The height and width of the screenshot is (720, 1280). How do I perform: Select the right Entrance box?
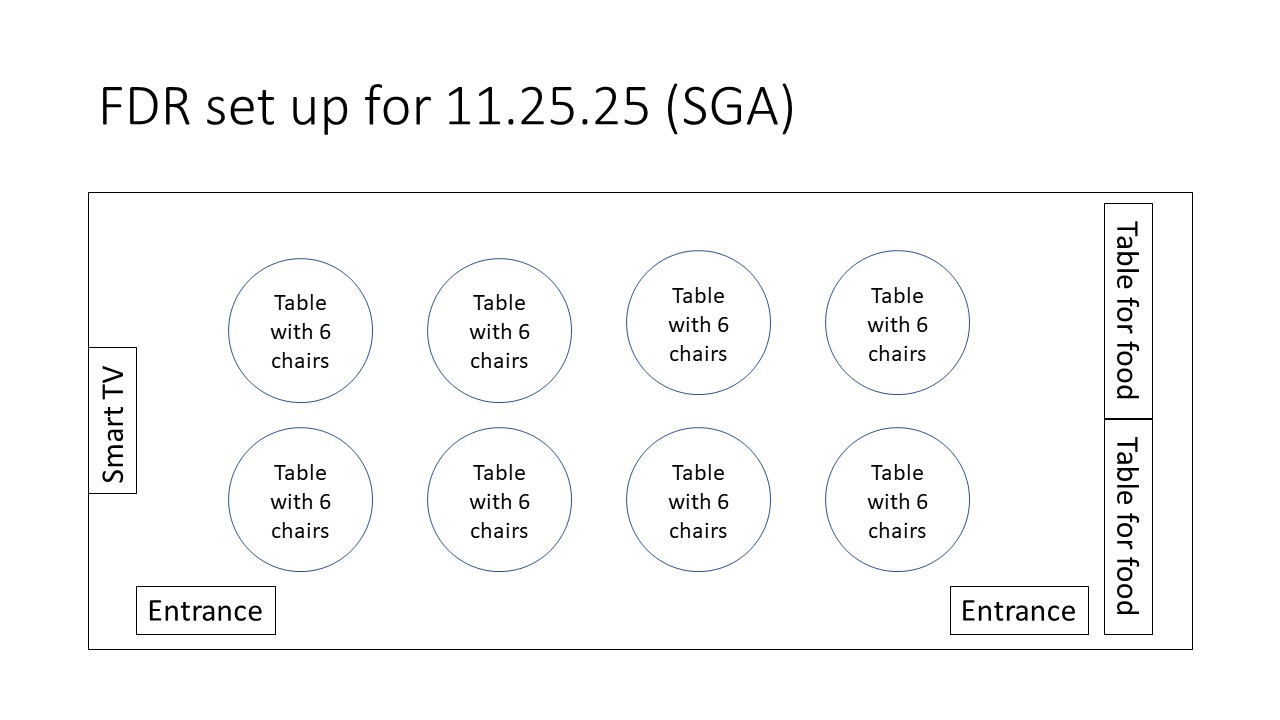(1018, 610)
